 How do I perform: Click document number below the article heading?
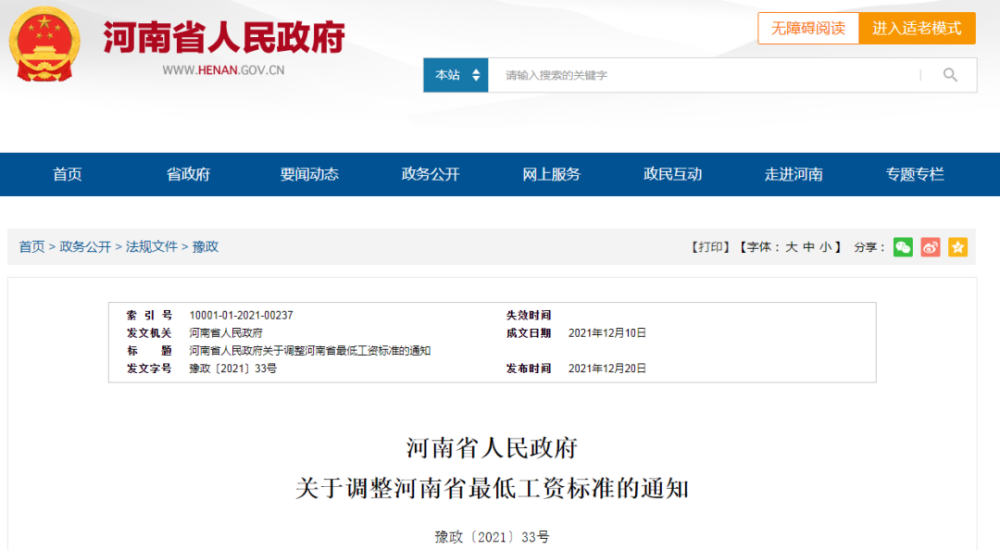click(x=492, y=537)
